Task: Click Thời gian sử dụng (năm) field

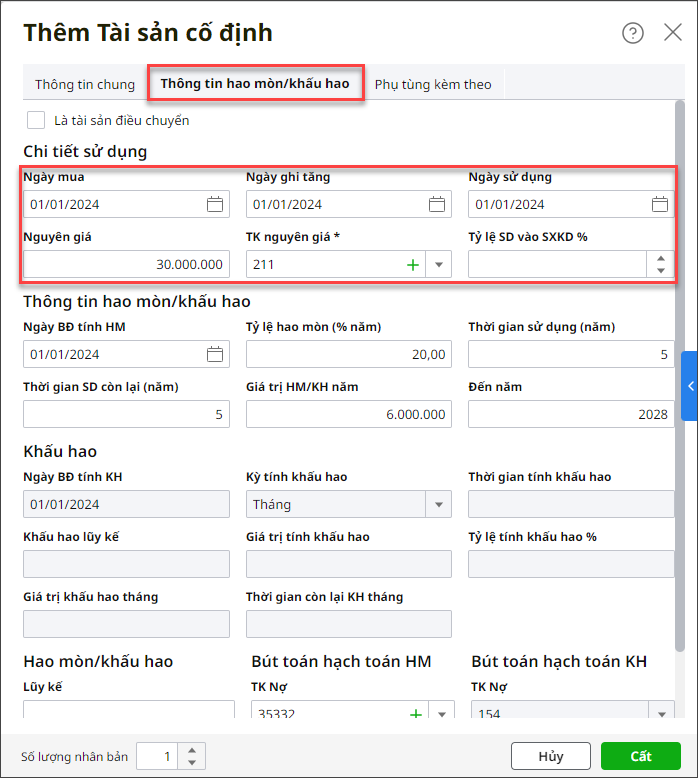Action: [571, 354]
